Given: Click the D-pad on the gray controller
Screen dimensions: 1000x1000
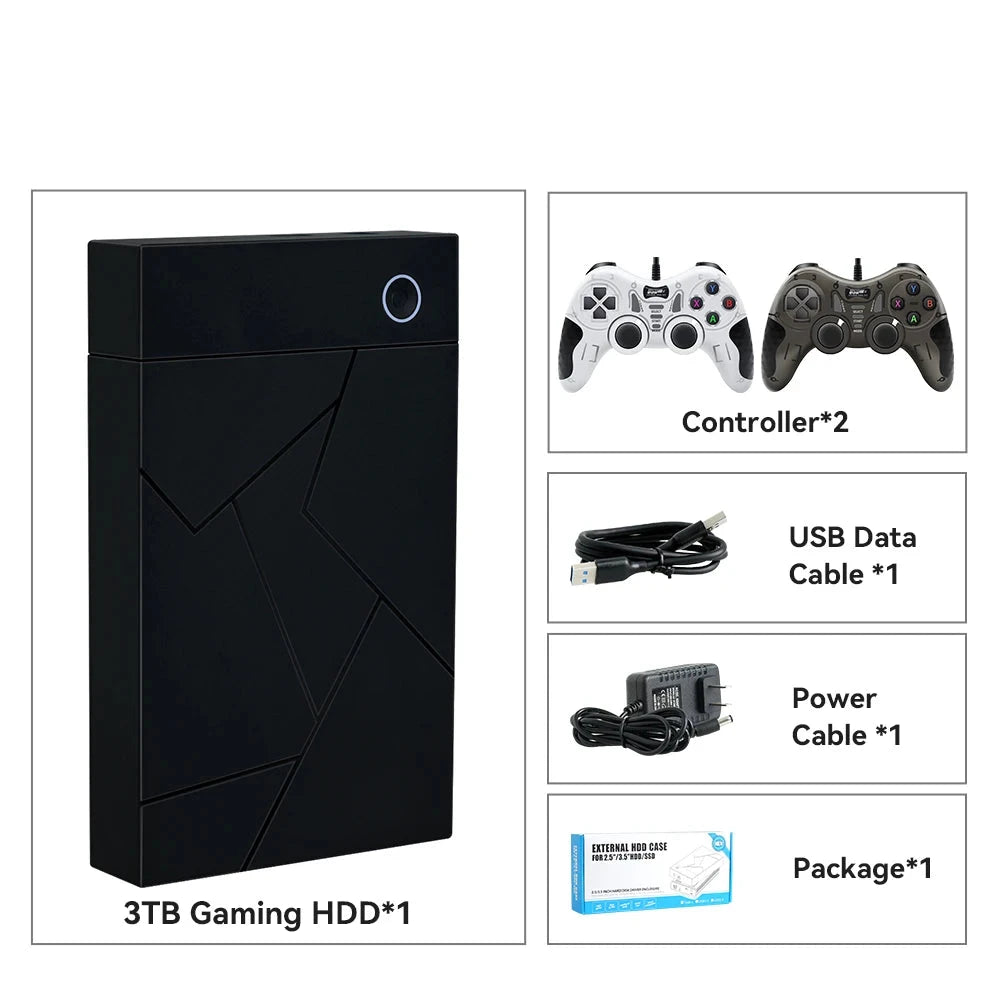Looking at the screenshot, I should point(800,302).
